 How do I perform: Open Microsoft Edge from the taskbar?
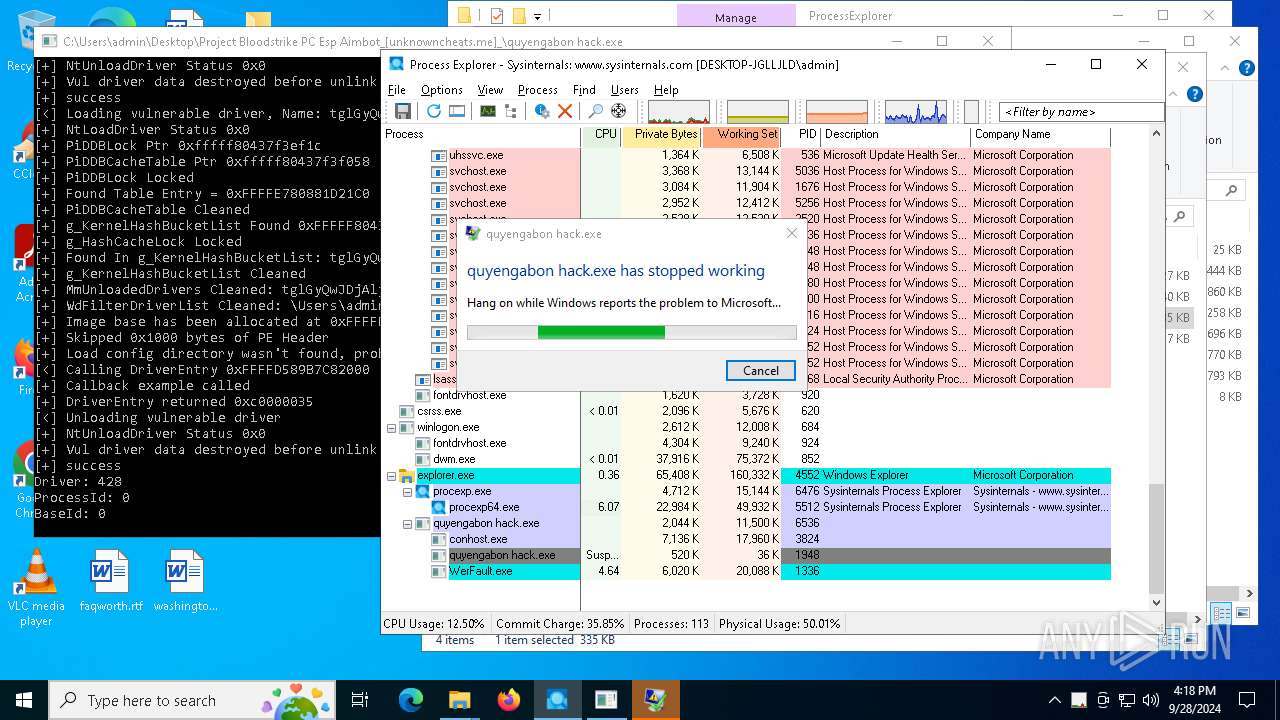coord(411,700)
